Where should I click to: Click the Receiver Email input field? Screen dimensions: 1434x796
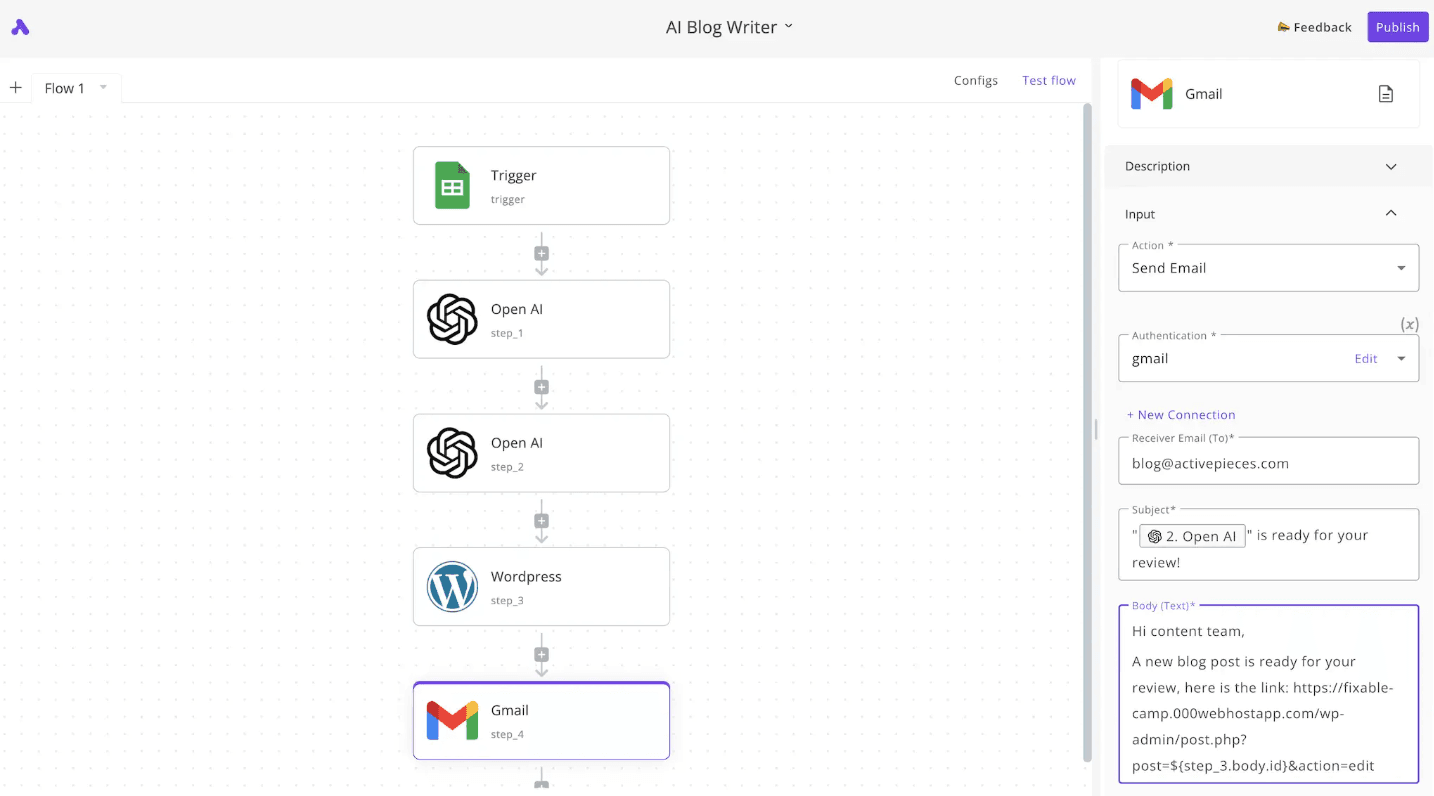click(1268, 463)
